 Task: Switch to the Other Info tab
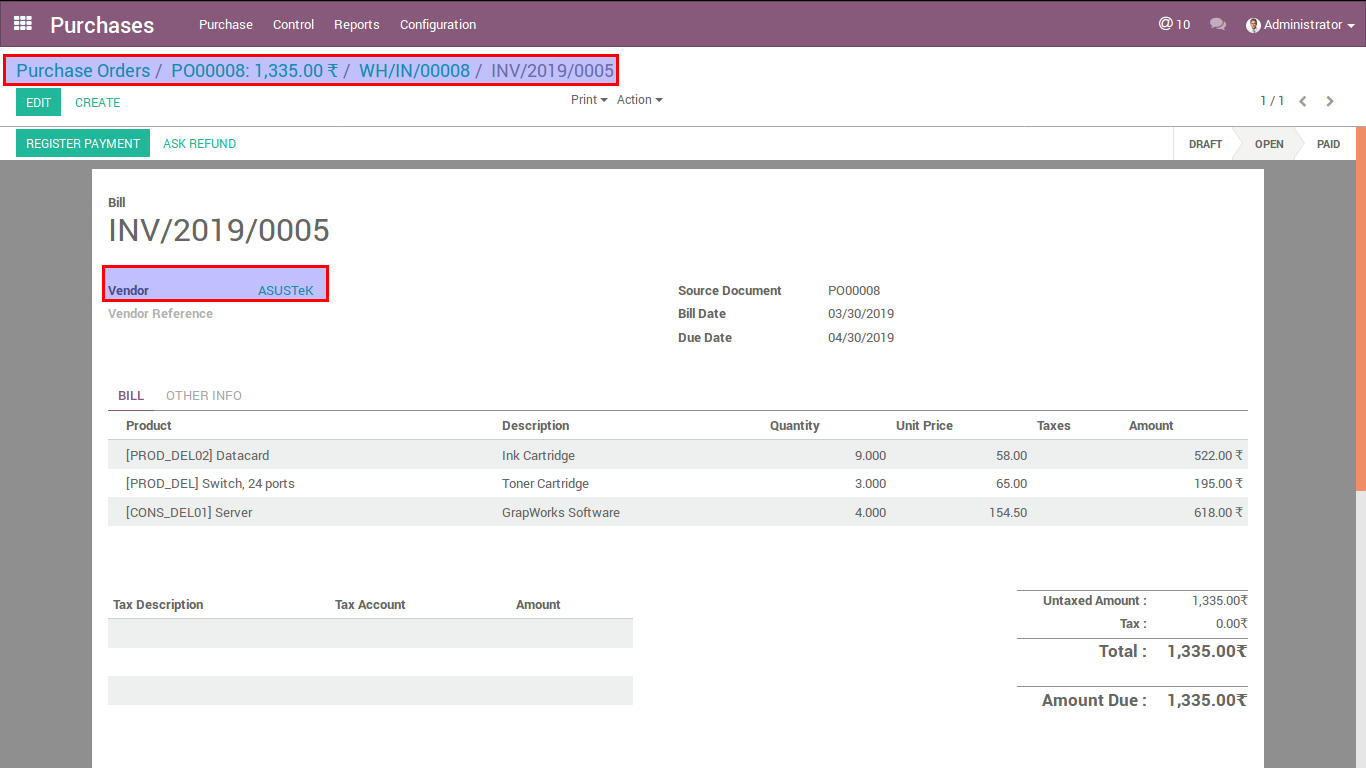pyautogui.click(x=204, y=395)
